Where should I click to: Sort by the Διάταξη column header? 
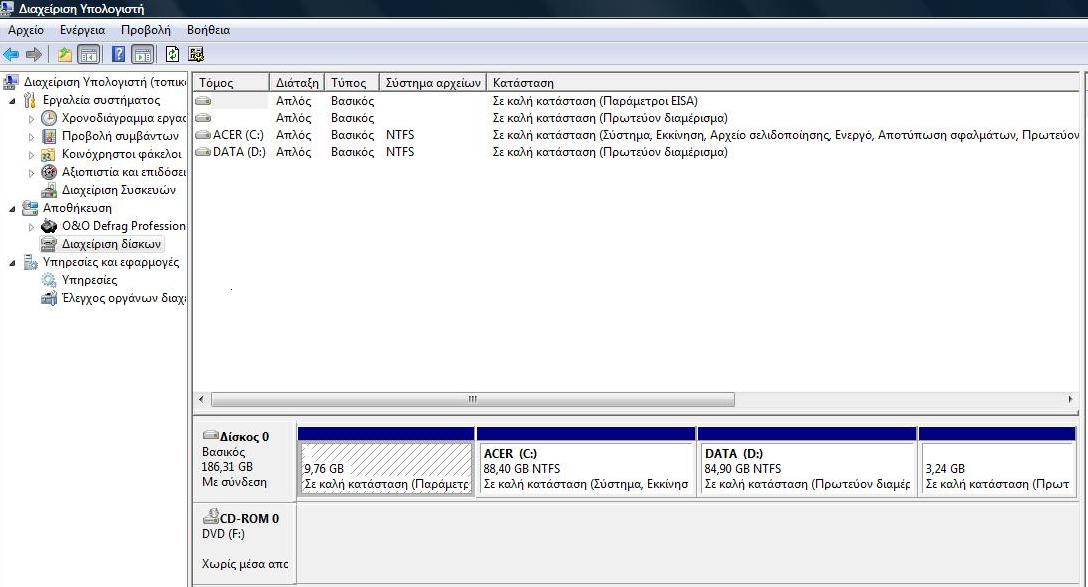(297, 83)
